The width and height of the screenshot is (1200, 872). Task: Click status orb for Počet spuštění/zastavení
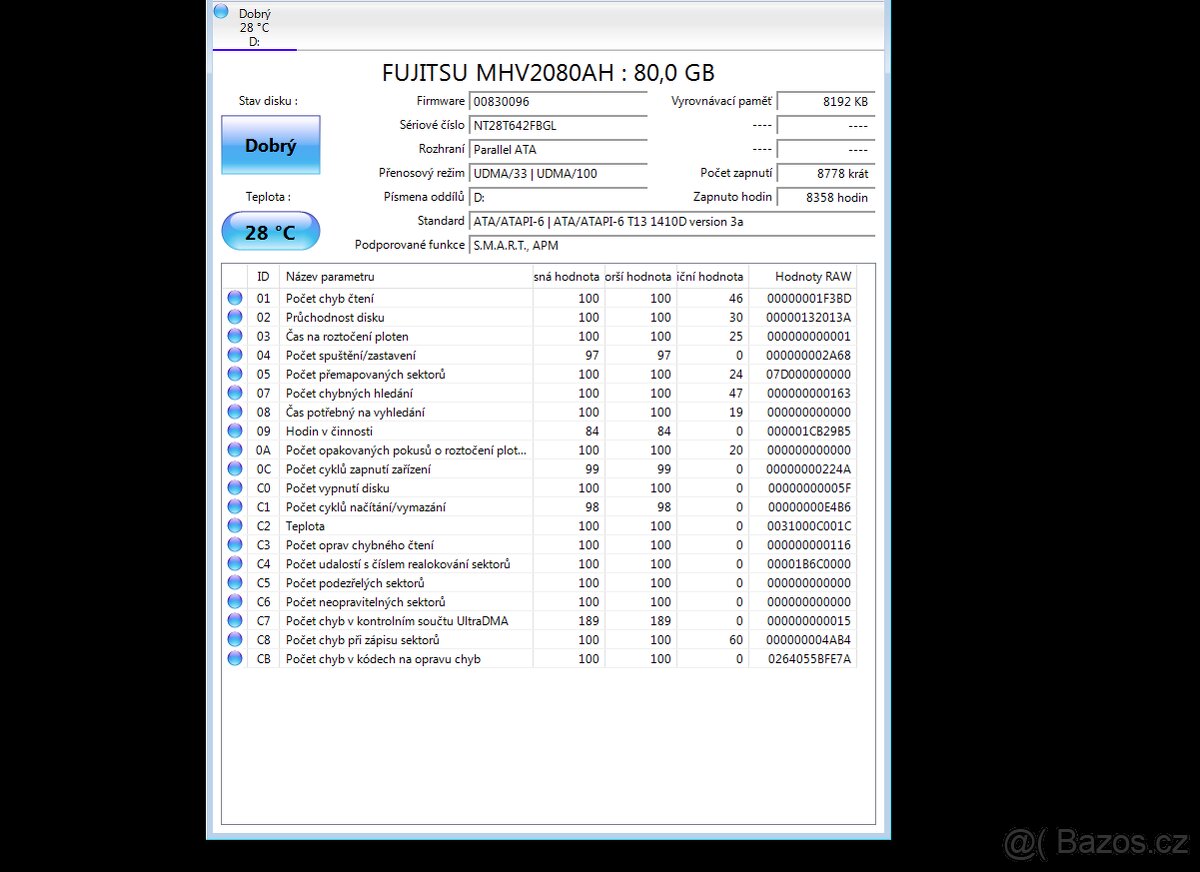[235, 355]
